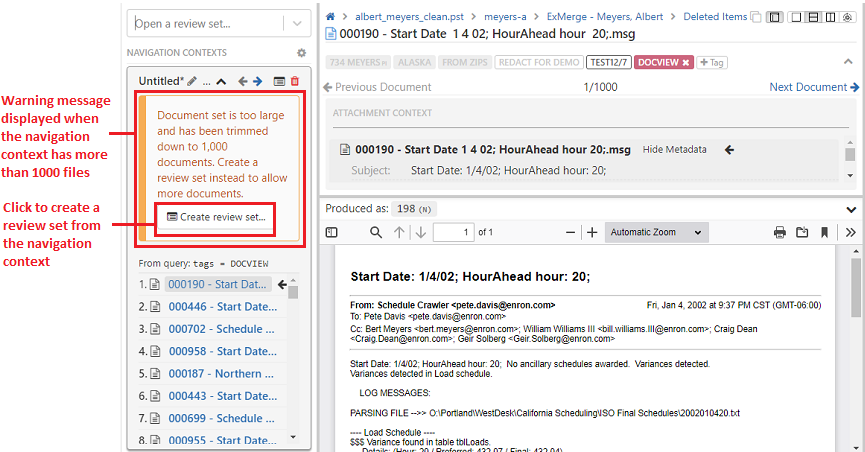Image resolution: width=865 pixels, height=452 pixels.
Task: Toggle the PDF viewer sidebar
Action: tap(333, 232)
